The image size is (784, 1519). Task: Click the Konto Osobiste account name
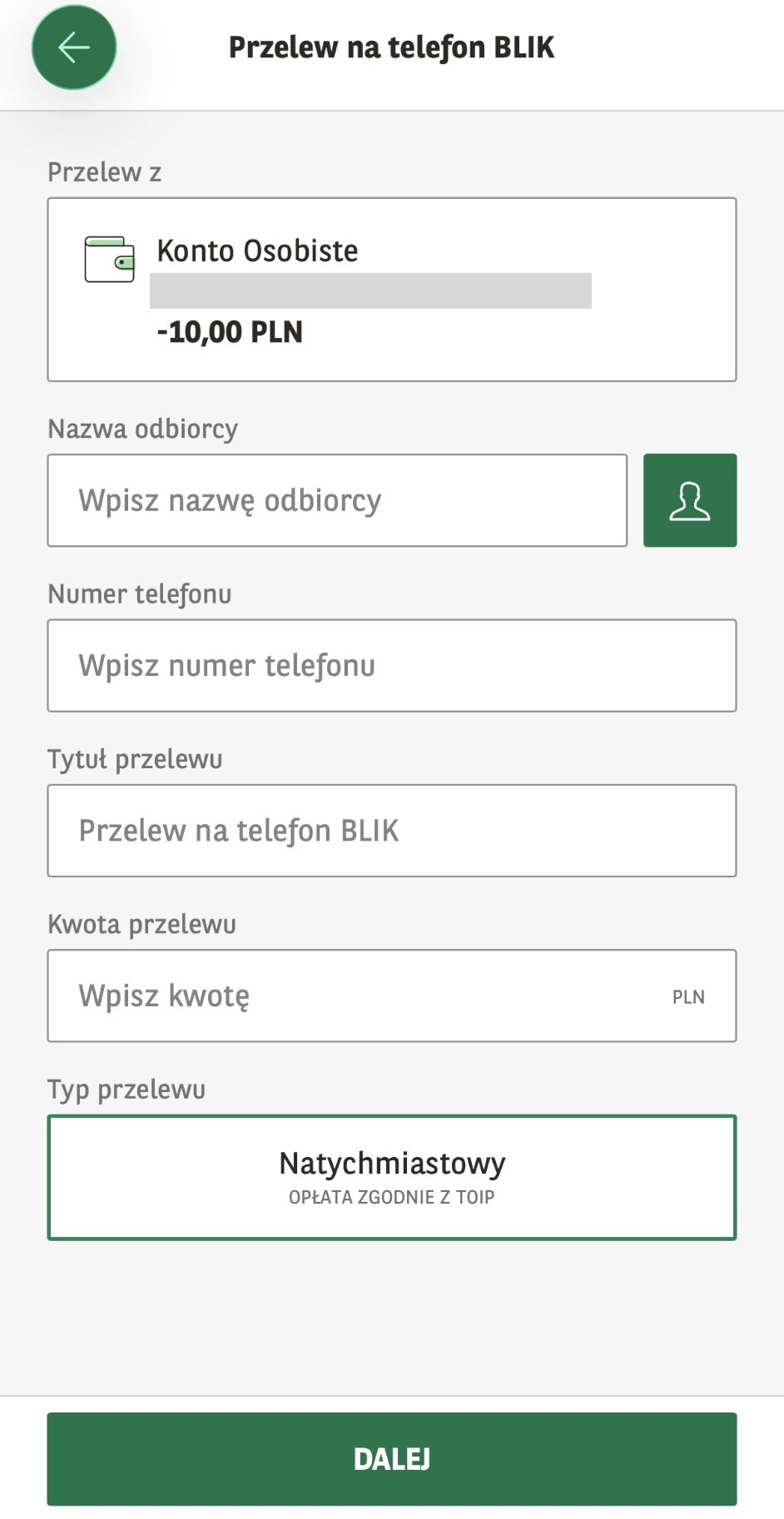click(257, 251)
